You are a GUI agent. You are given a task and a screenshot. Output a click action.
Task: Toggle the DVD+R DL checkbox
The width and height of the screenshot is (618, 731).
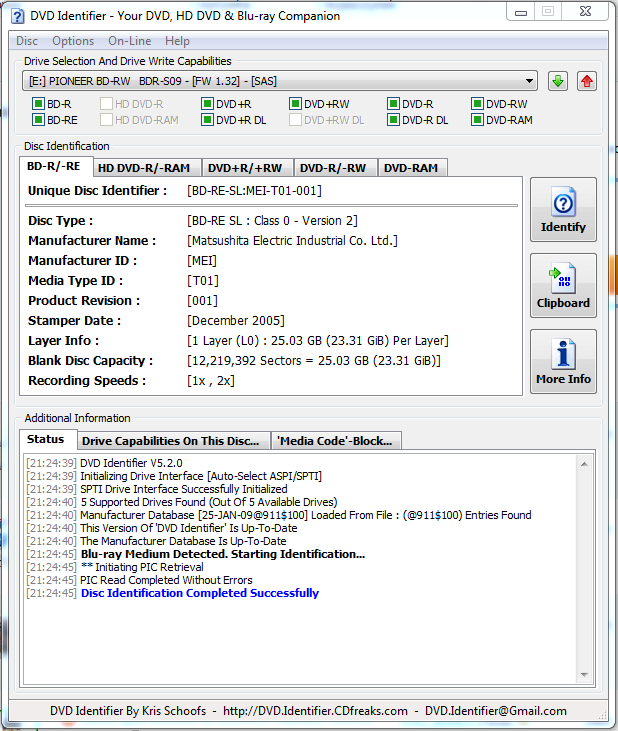point(207,120)
